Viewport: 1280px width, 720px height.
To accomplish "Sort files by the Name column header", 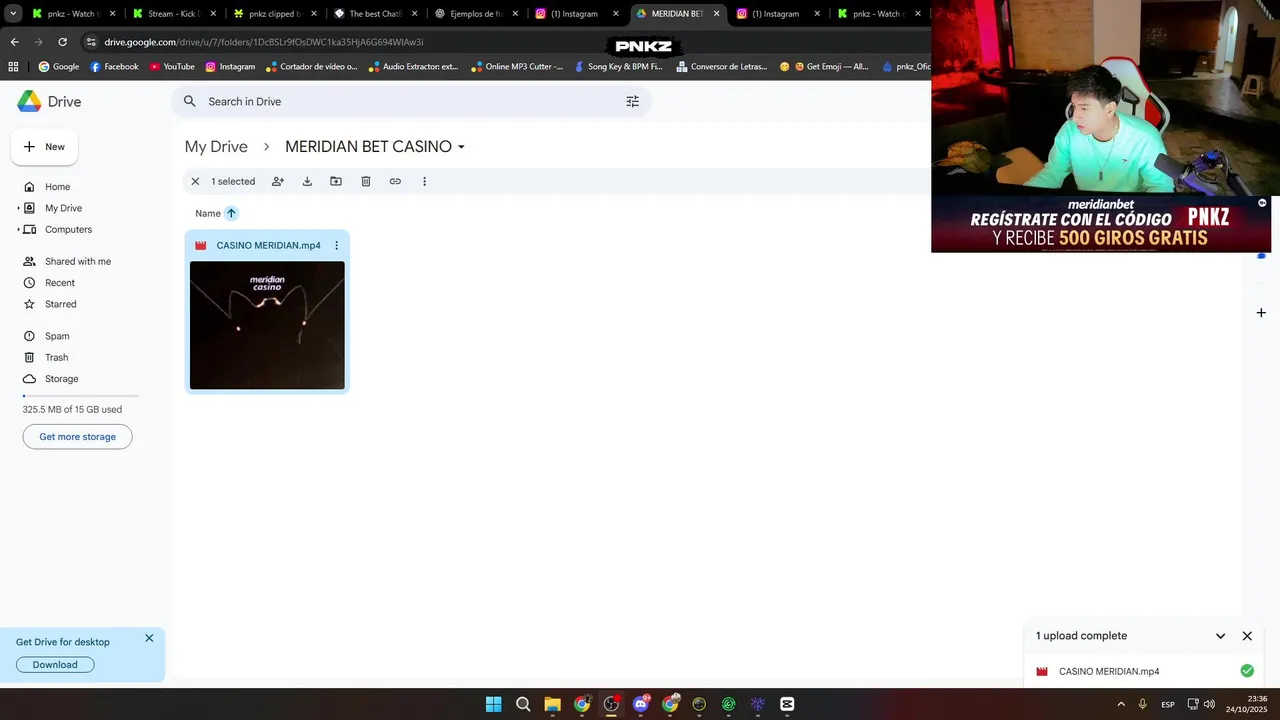I will (x=208, y=213).
